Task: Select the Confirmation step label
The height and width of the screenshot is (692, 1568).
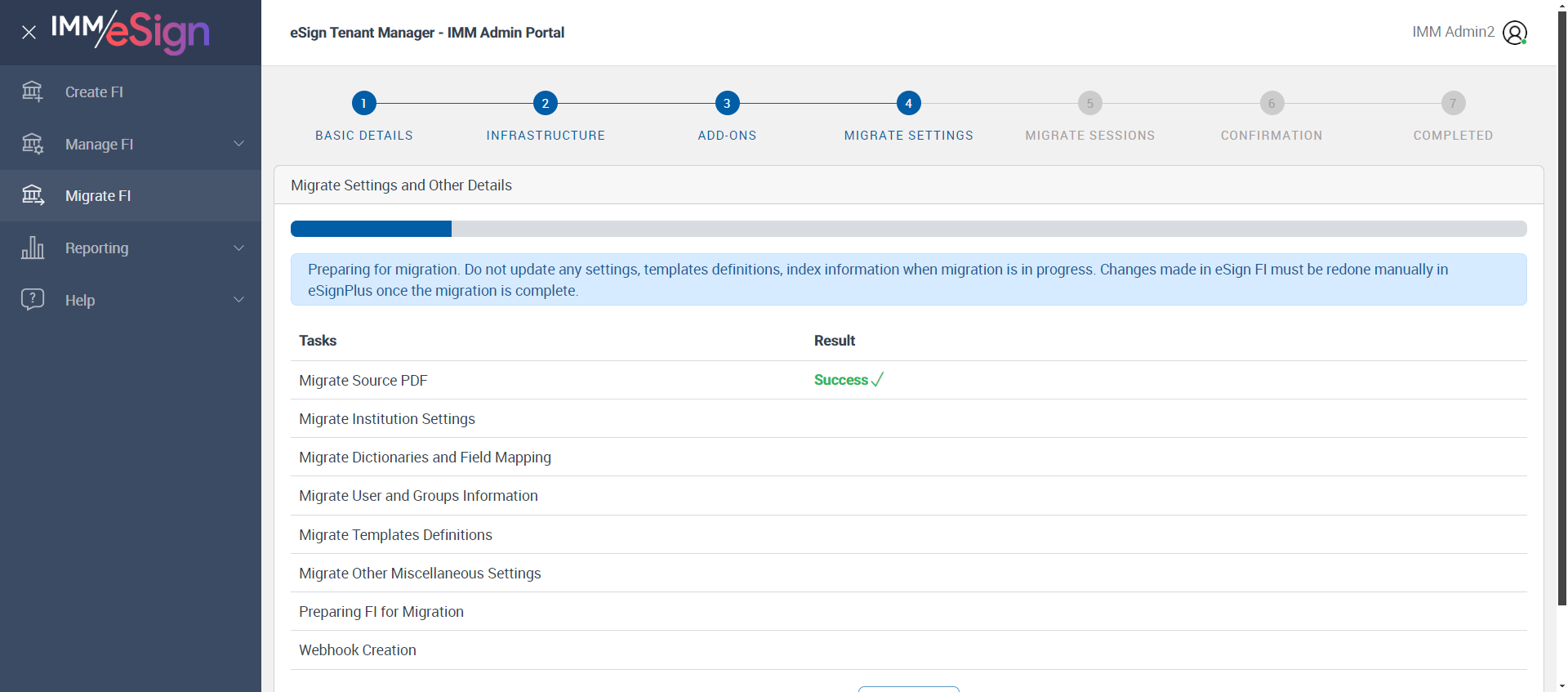Action: coord(1272,136)
